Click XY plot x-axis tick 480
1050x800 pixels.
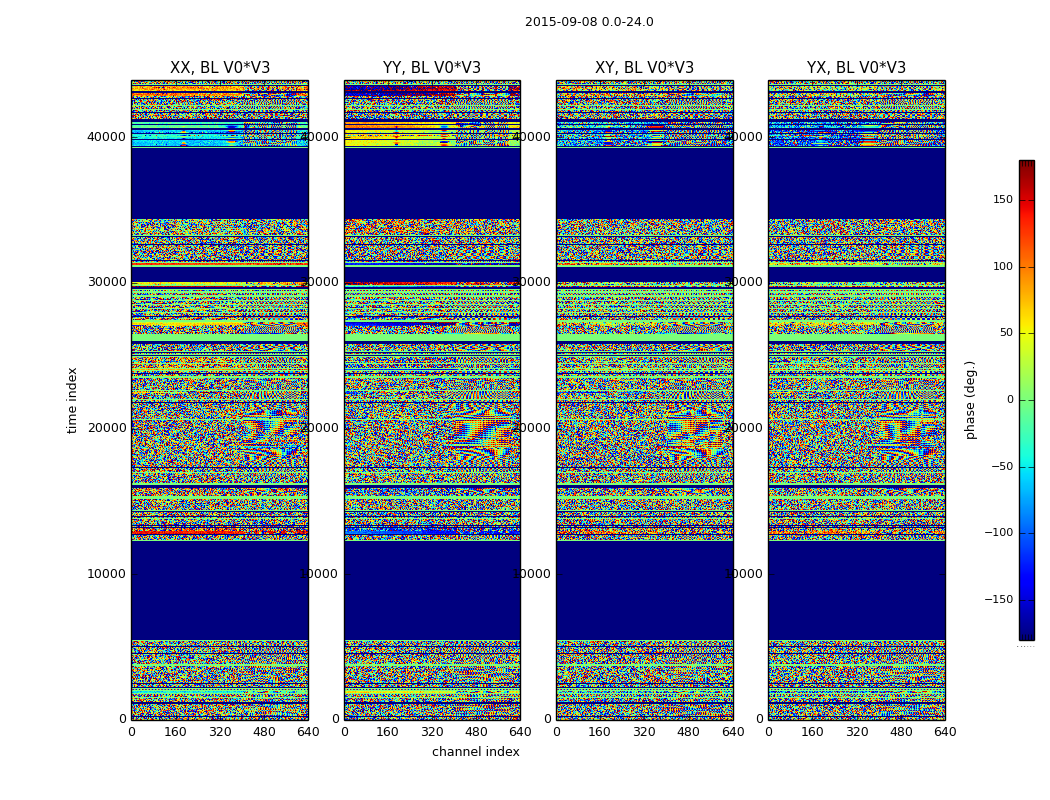[688, 732]
